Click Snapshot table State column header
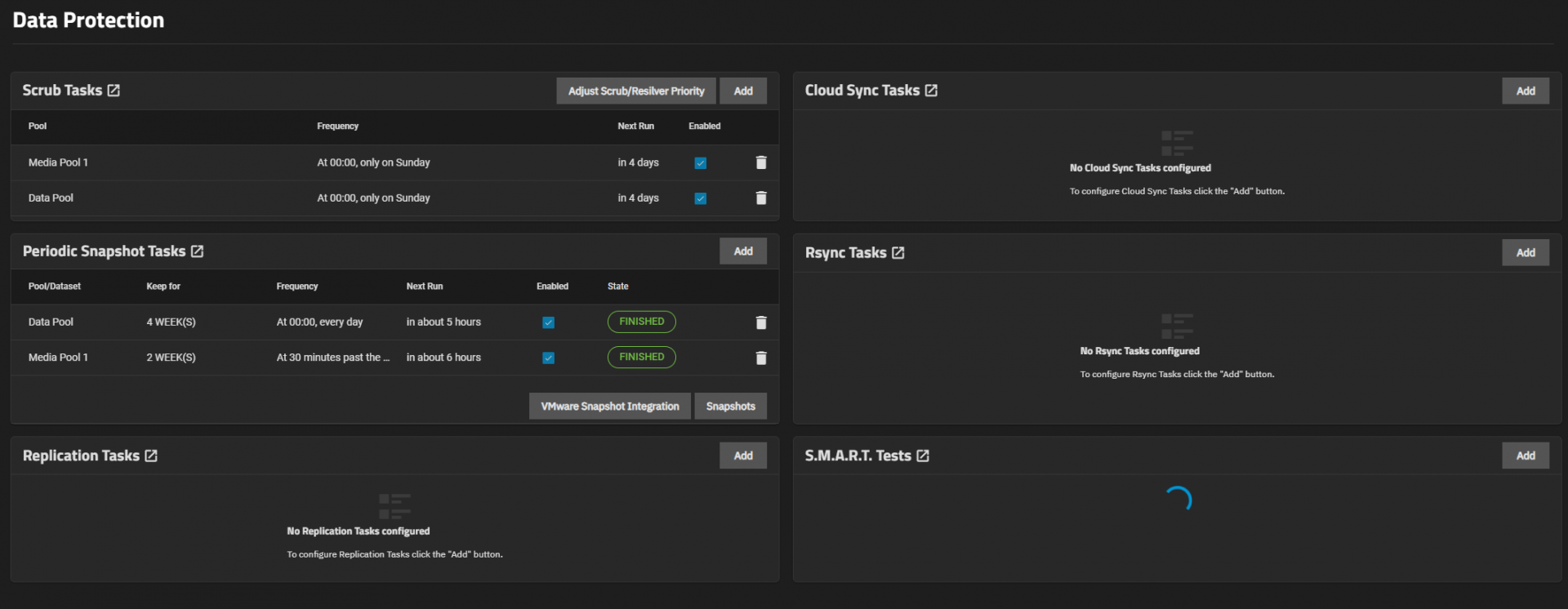This screenshot has width=1568, height=609. pos(618,286)
